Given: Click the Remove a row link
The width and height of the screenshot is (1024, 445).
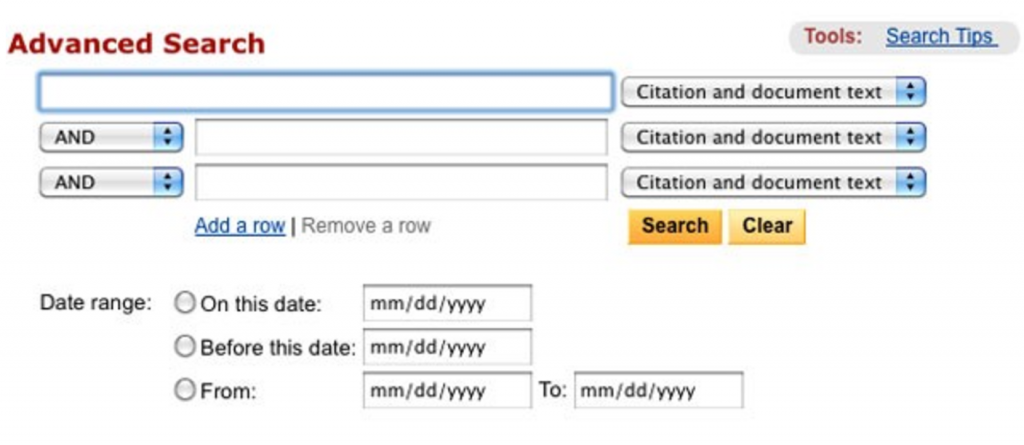Looking at the screenshot, I should coord(366,226).
